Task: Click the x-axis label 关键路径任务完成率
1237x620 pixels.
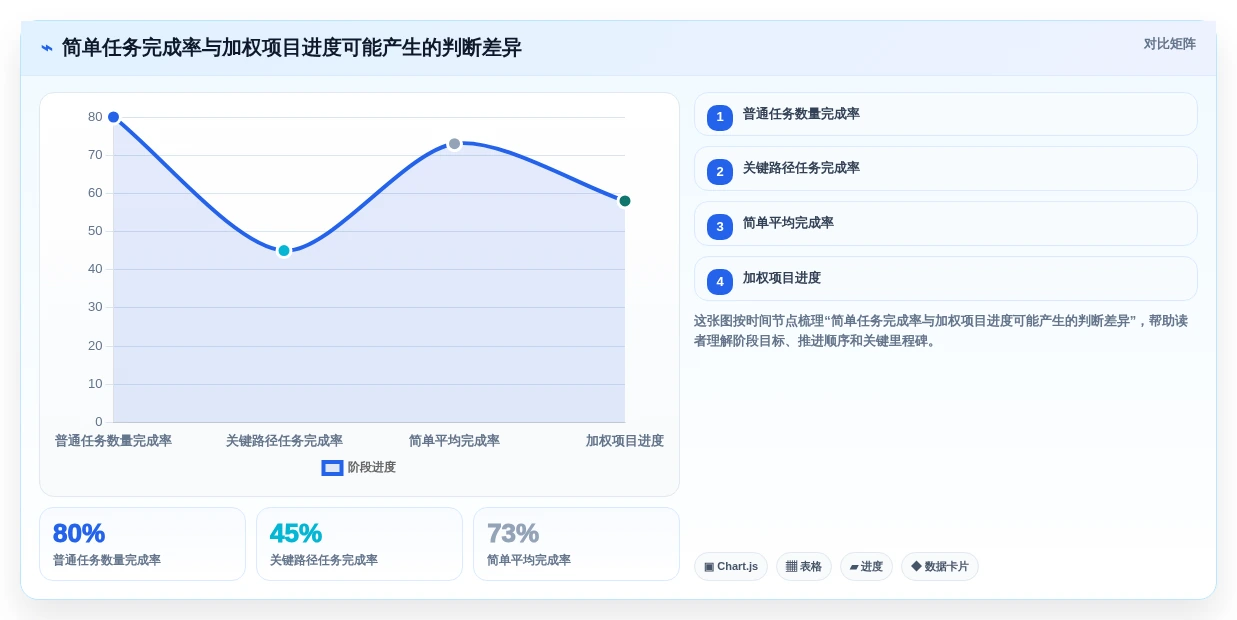Action: coord(284,441)
